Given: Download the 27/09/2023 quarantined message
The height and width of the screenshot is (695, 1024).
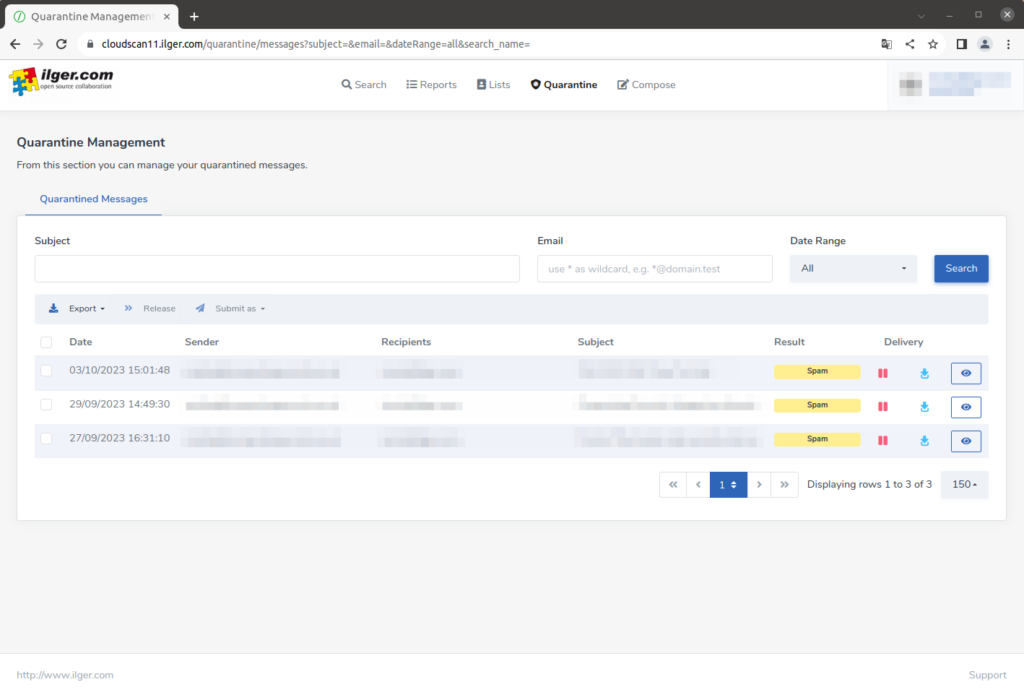Looking at the screenshot, I should 924,440.
